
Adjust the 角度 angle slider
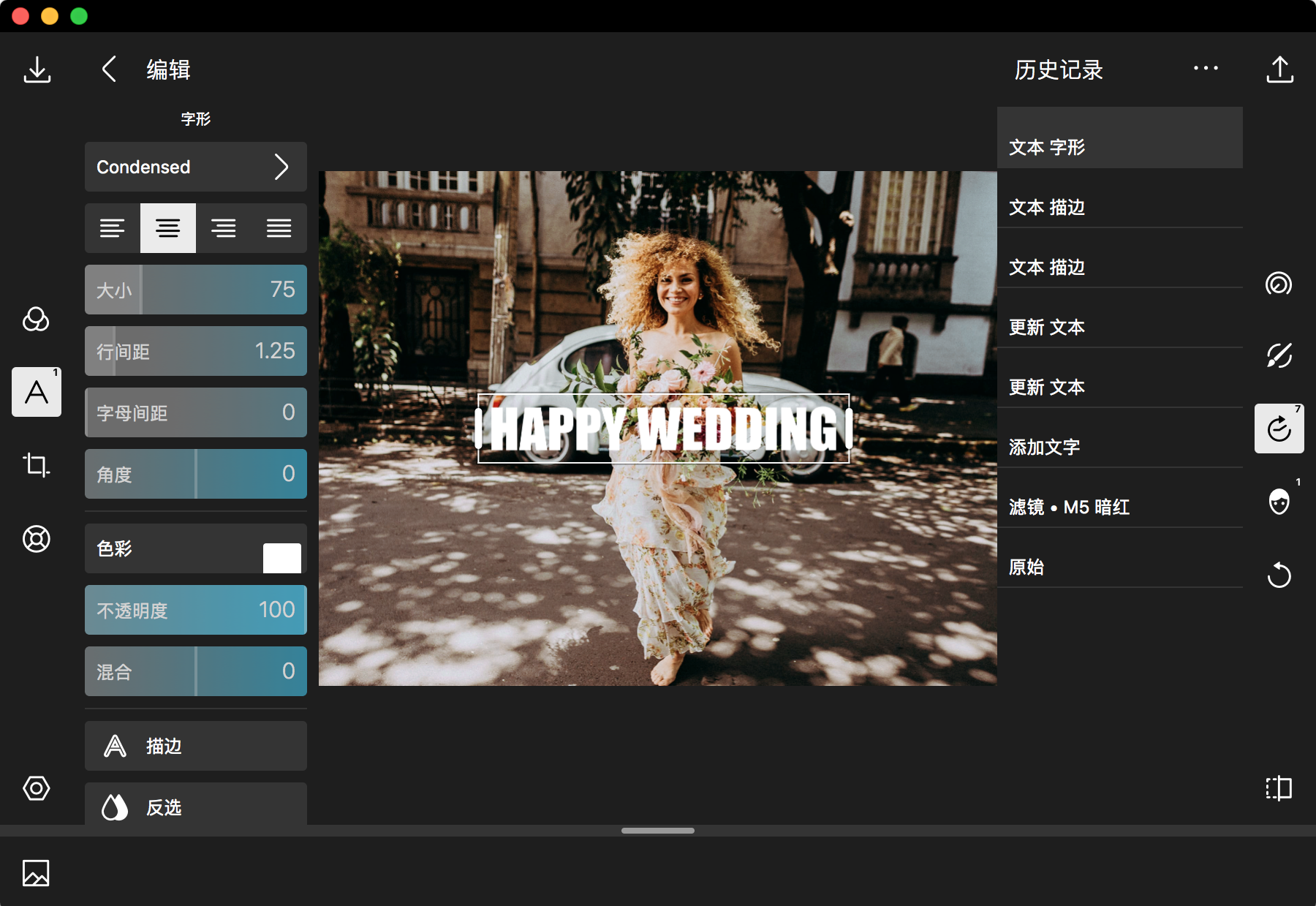point(196,474)
